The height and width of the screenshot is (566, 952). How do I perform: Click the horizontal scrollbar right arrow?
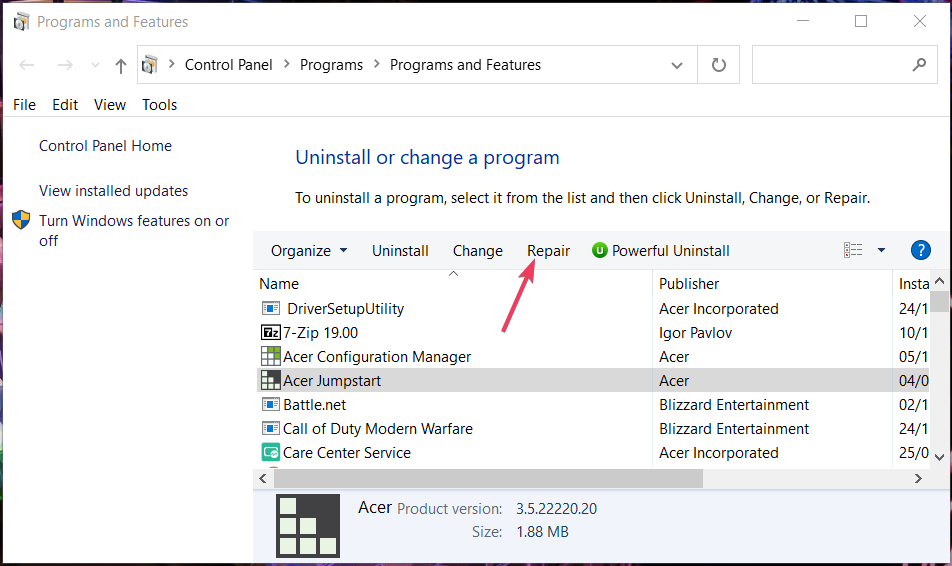point(918,479)
